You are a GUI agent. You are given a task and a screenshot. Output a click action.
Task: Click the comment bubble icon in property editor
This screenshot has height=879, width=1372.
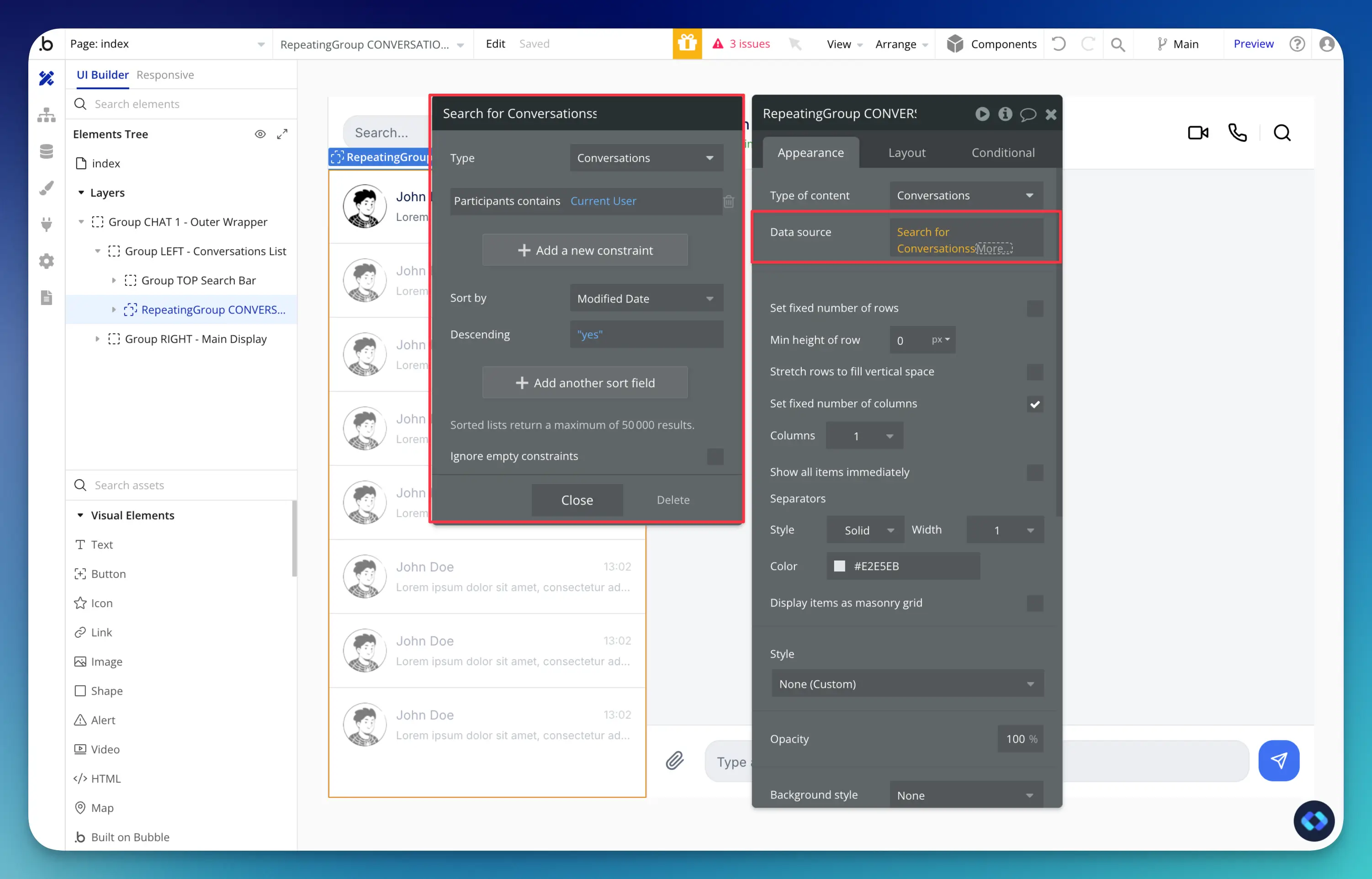pyautogui.click(x=1028, y=115)
